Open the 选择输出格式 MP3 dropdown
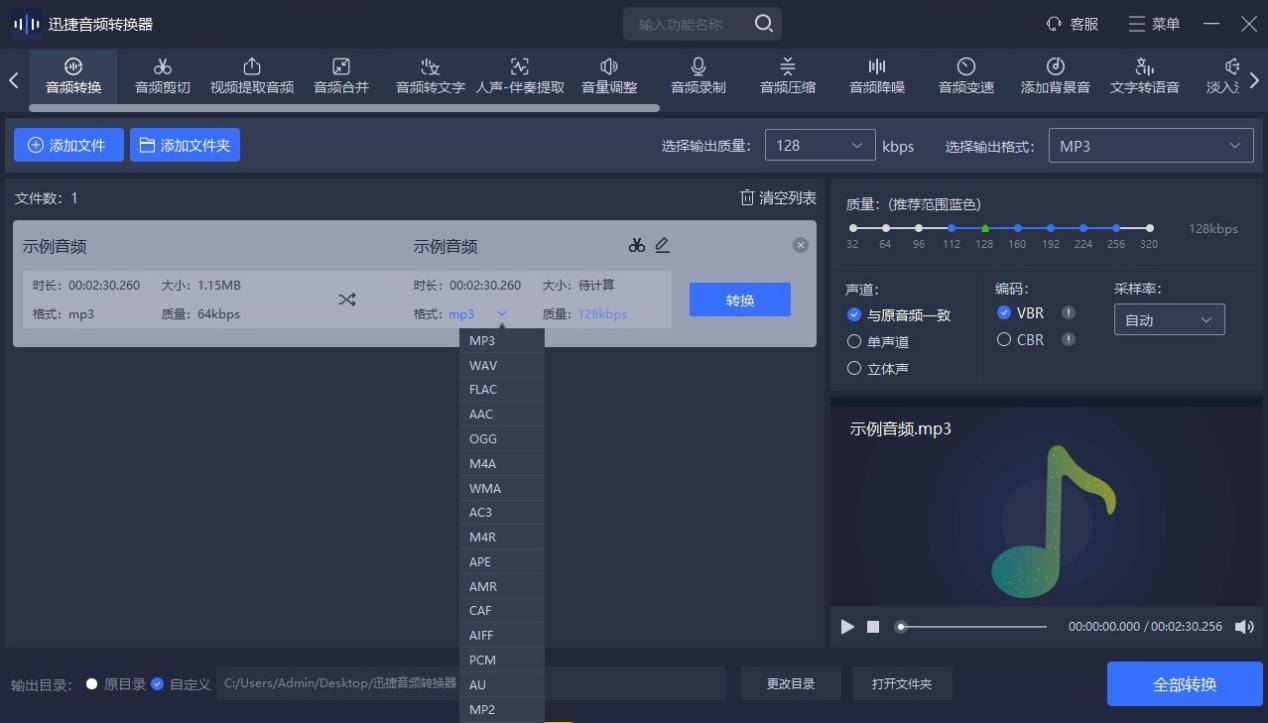This screenshot has height=723, width=1268. coord(1149,145)
